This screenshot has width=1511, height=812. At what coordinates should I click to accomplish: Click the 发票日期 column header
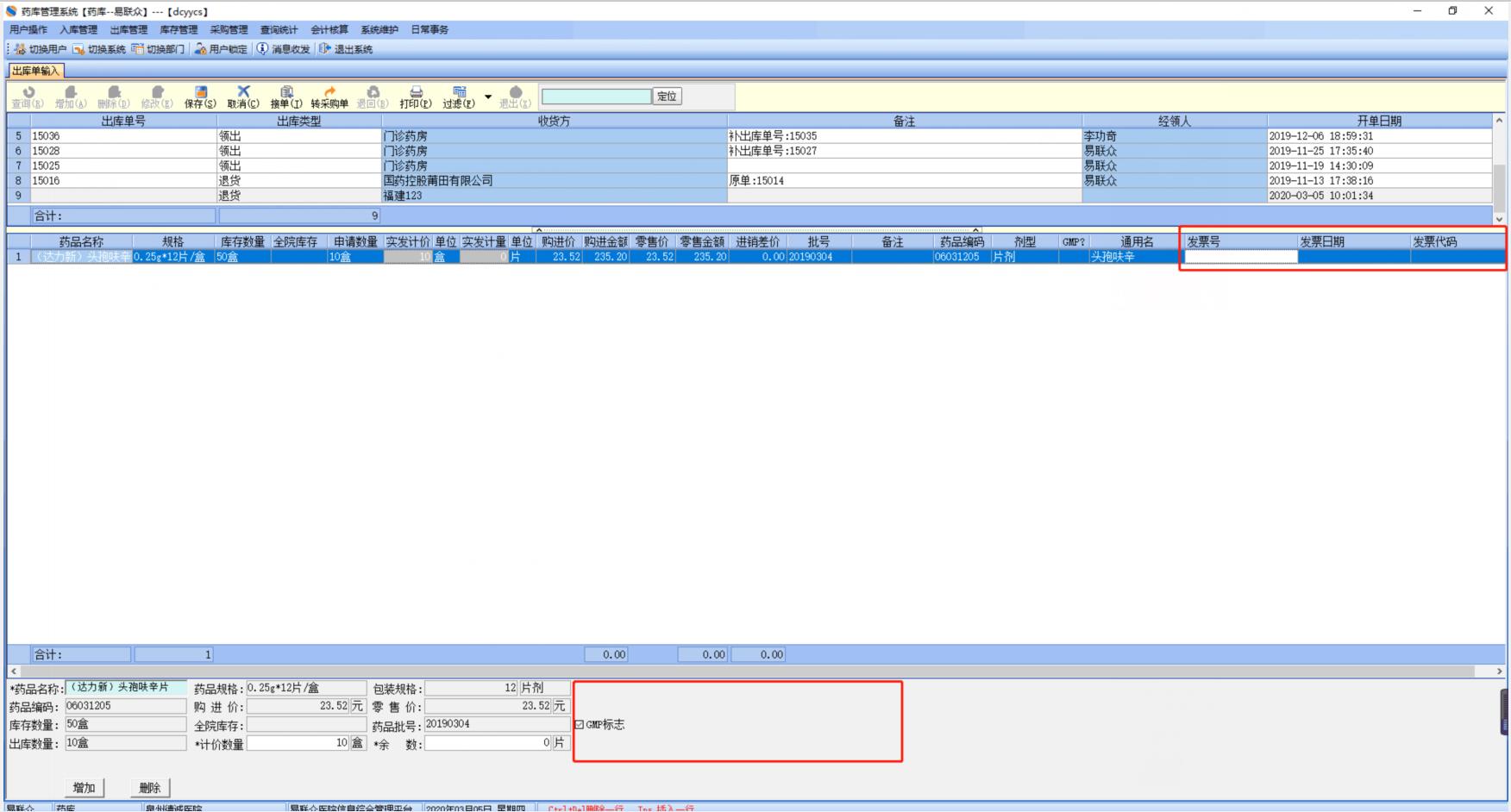1354,242
